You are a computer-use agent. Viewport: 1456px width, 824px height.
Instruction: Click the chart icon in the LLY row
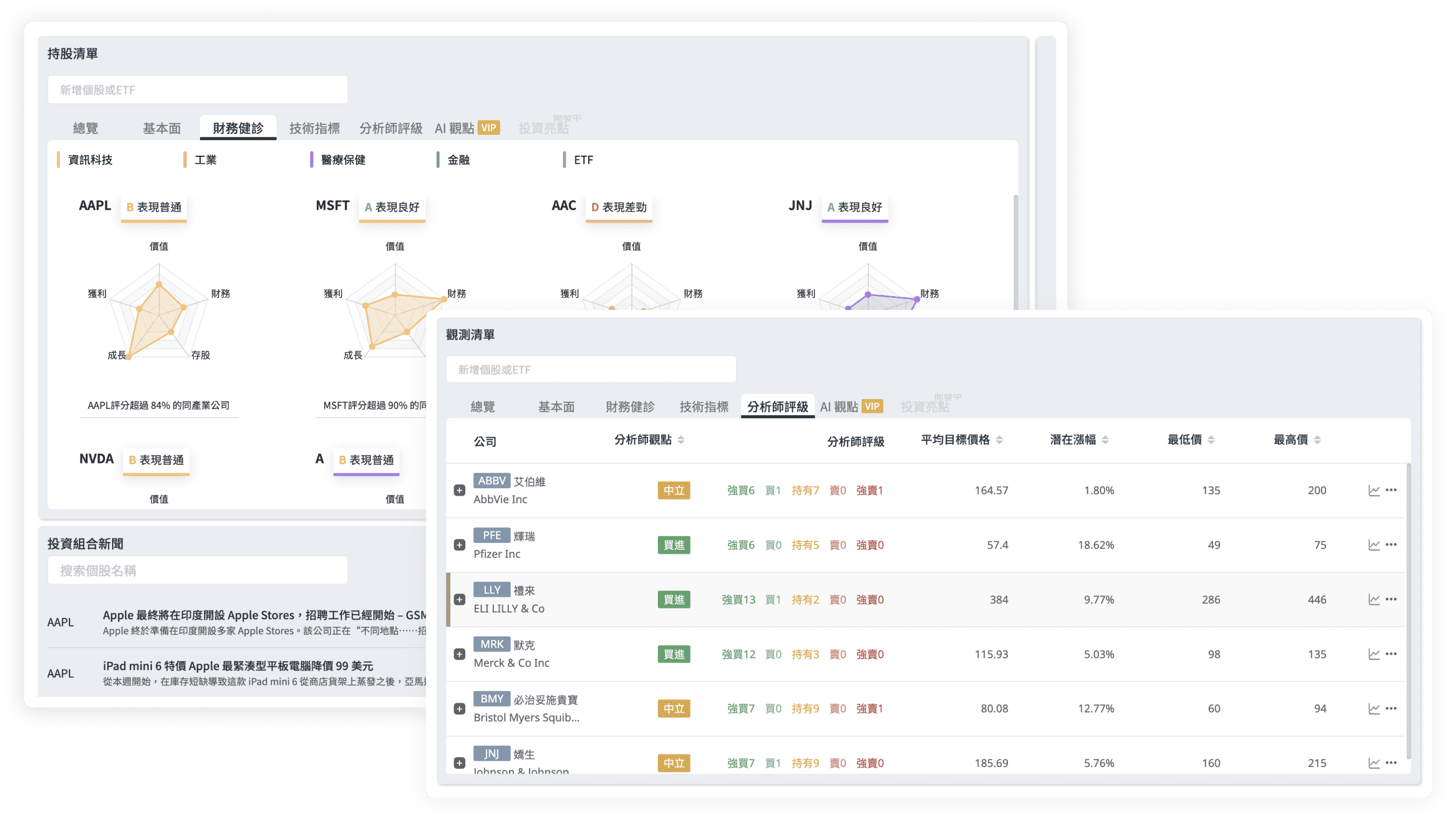pyautogui.click(x=1374, y=600)
